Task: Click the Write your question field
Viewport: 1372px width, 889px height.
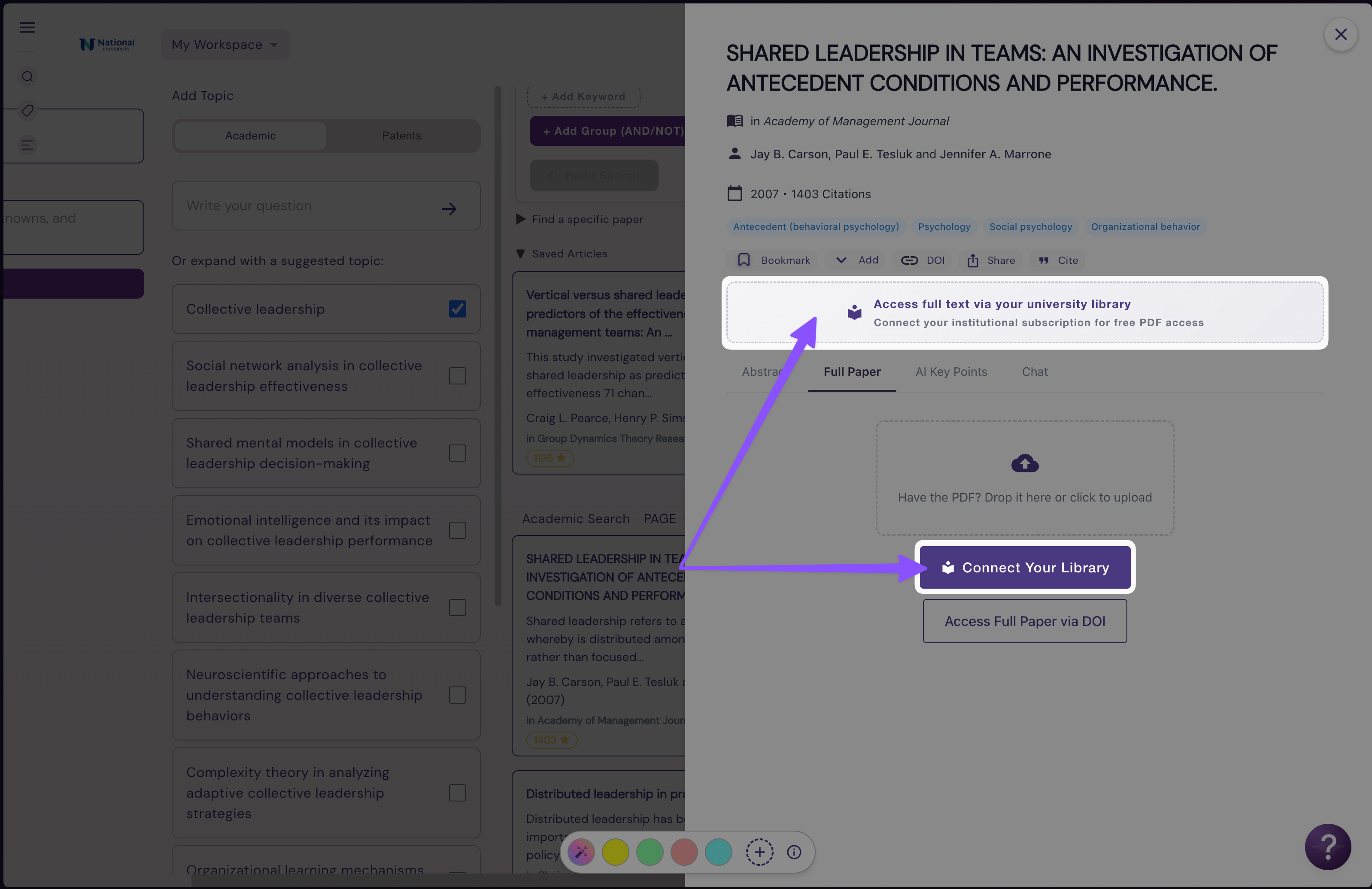Action: click(x=326, y=206)
